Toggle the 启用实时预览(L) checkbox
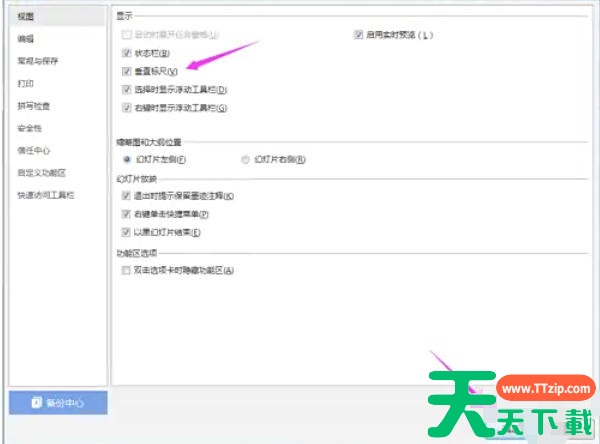The width and height of the screenshot is (600, 444). pyautogui.click(x=358, y=35)
